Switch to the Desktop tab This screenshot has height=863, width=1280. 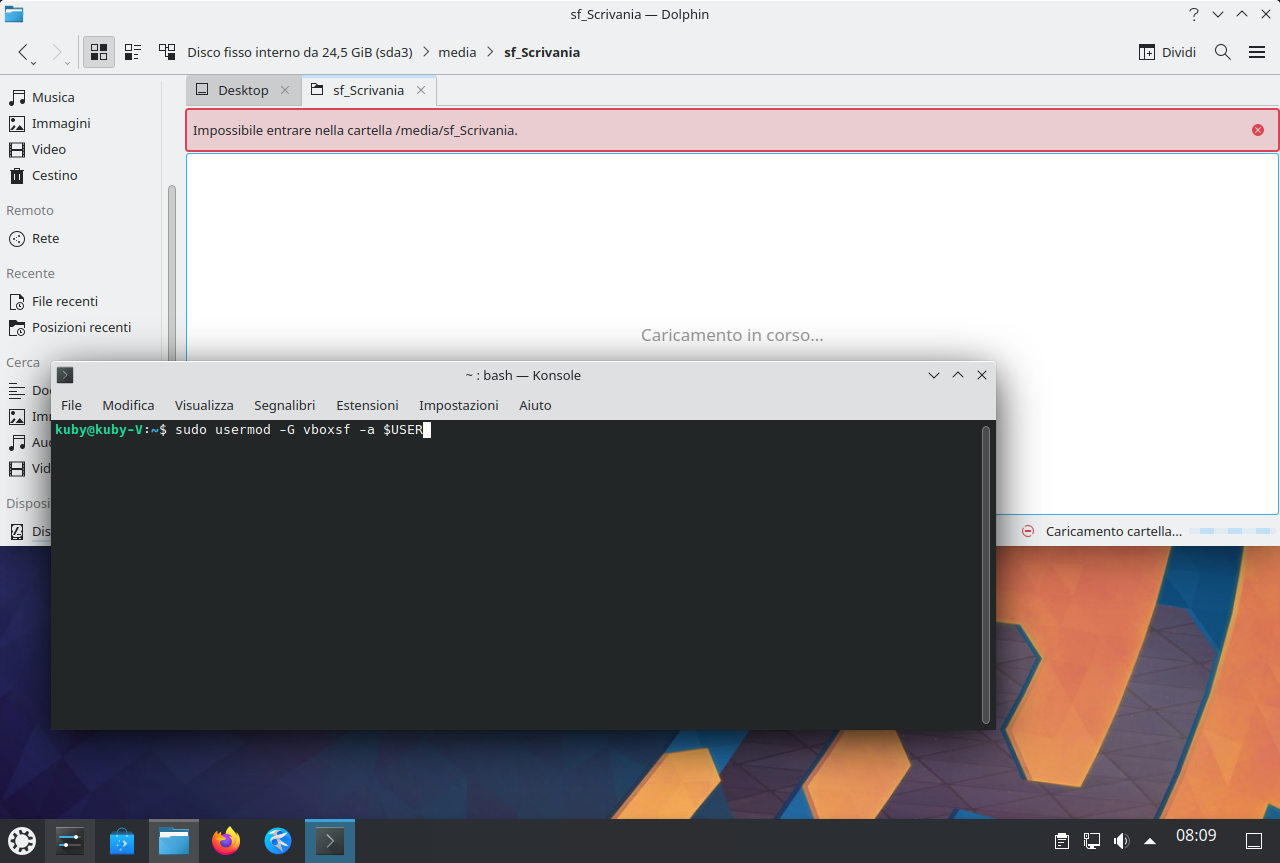[x=243, y=90]
